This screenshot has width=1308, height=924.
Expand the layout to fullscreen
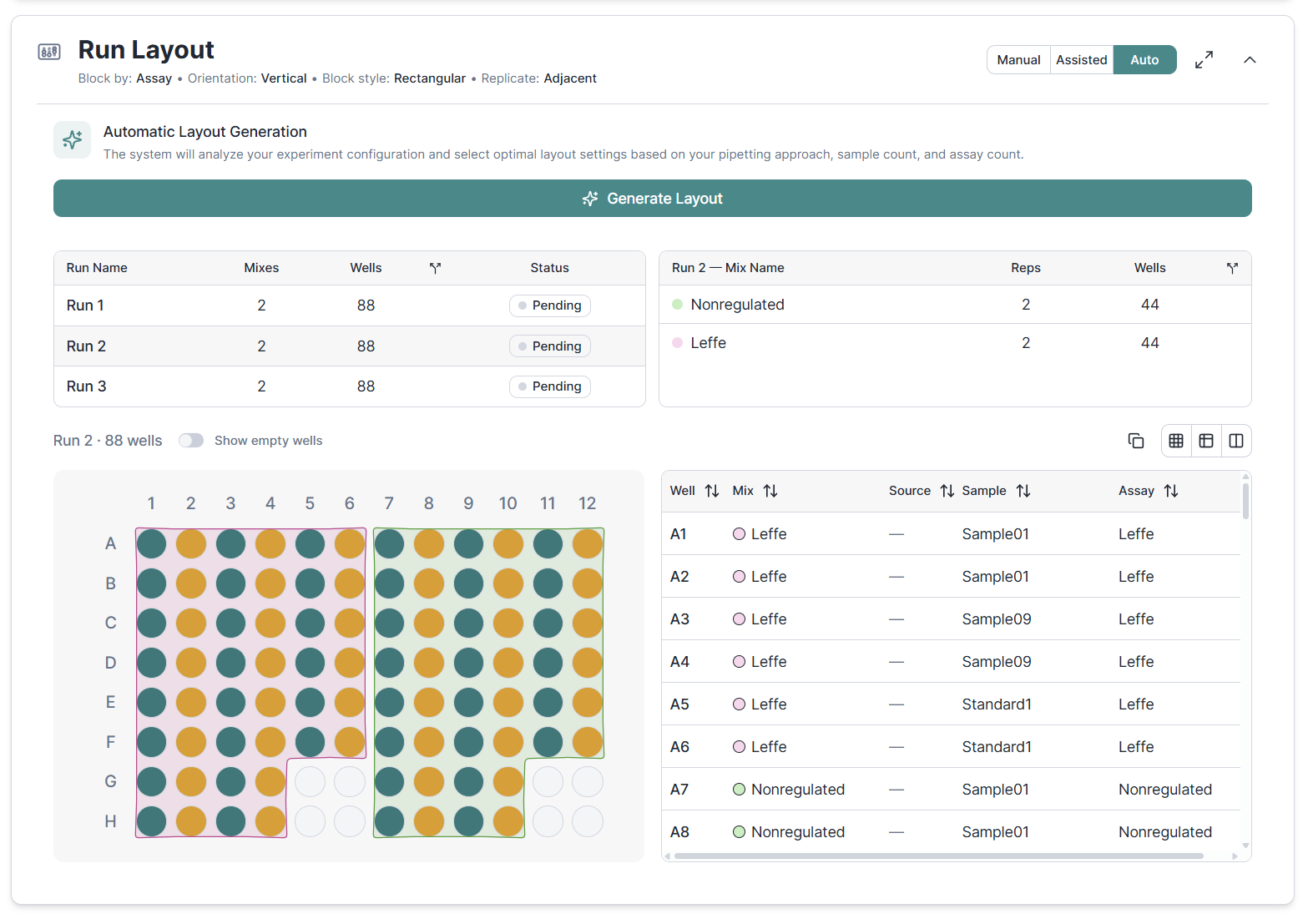(1204, 59)
